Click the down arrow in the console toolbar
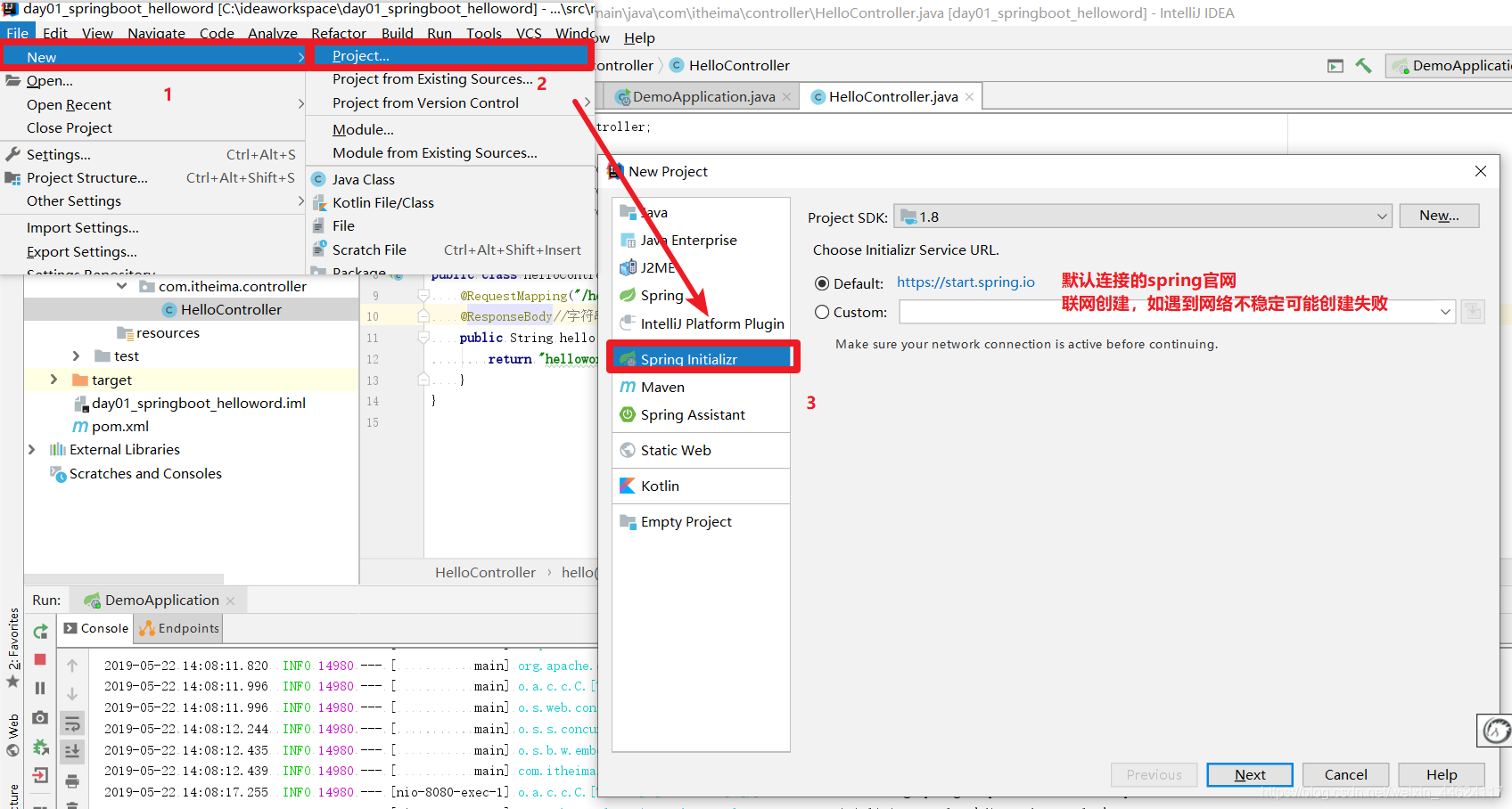 72,694
